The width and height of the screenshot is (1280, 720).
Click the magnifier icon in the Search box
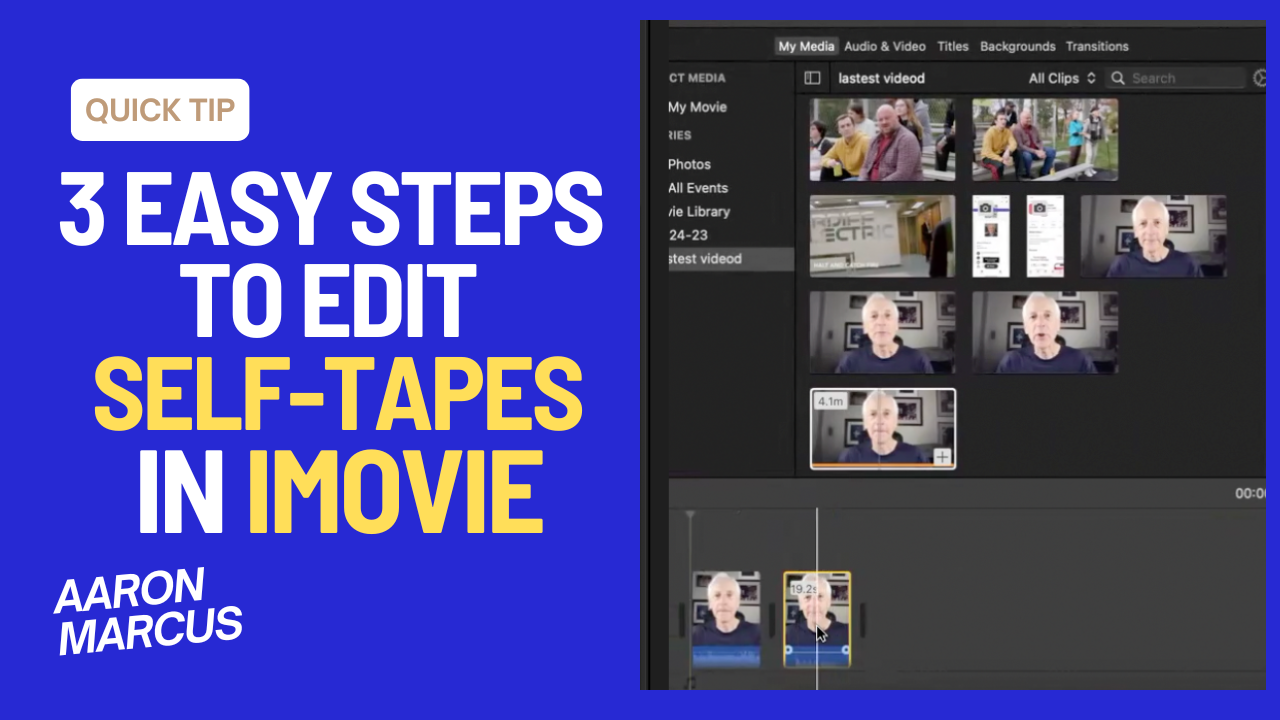1119,78
